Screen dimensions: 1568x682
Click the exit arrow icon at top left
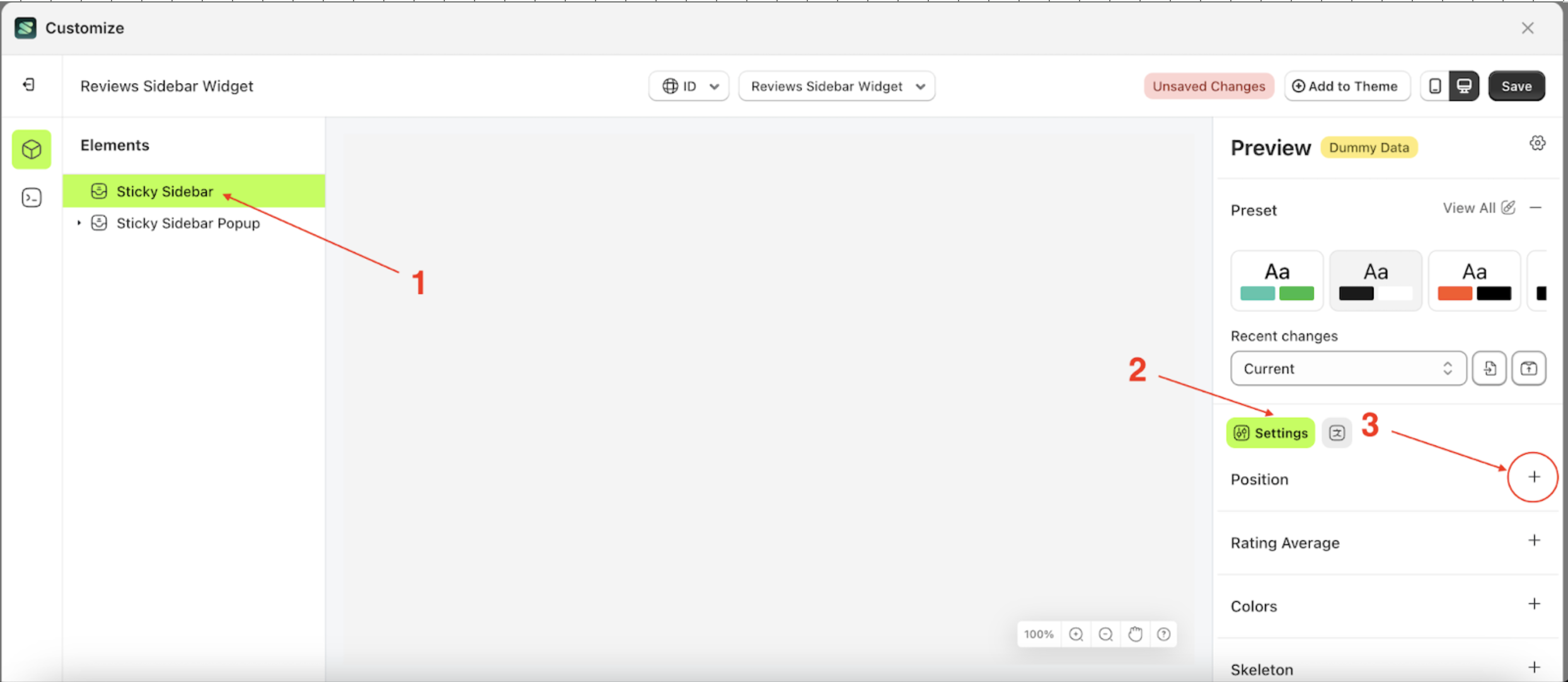[28, 84]
